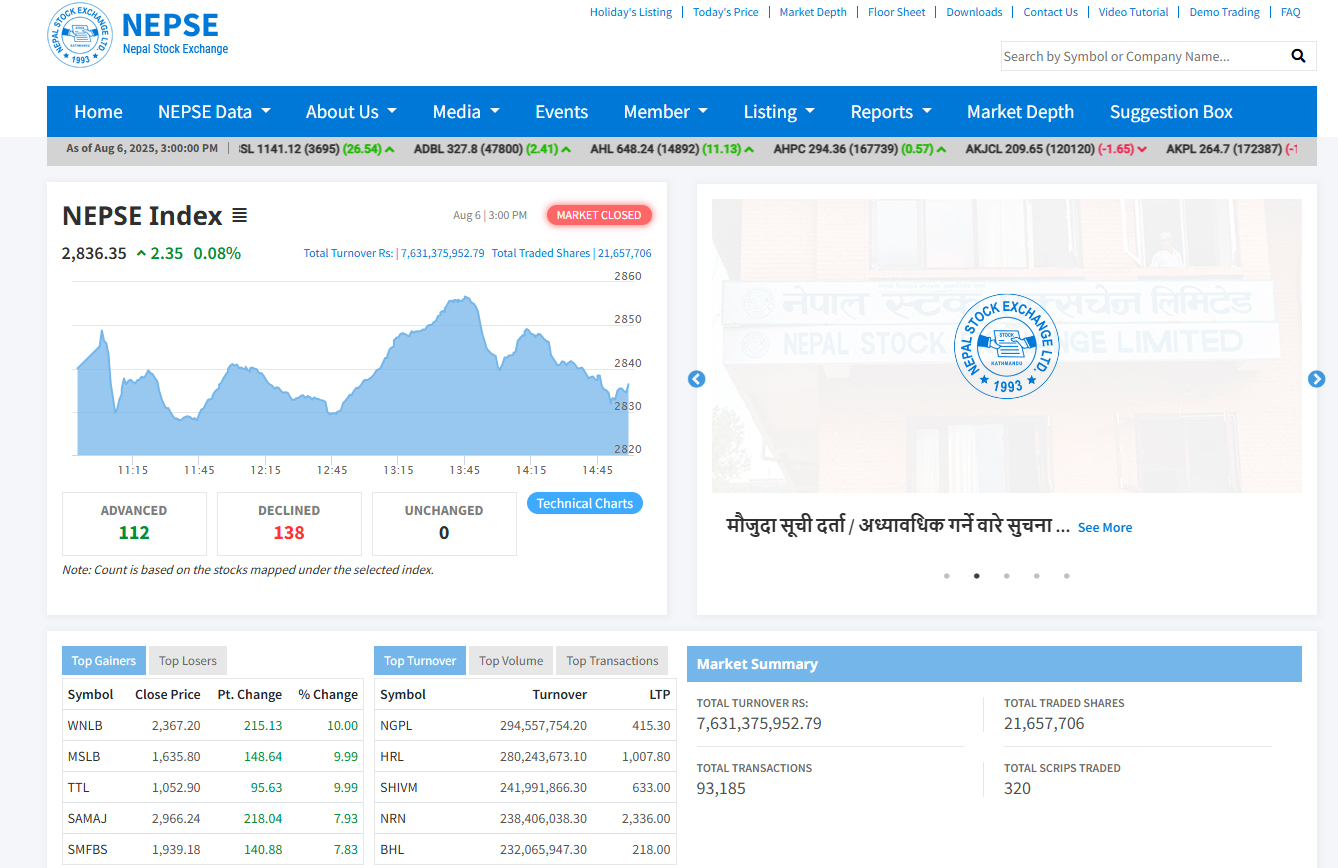Open the Market Depth navigation item

1020,112
